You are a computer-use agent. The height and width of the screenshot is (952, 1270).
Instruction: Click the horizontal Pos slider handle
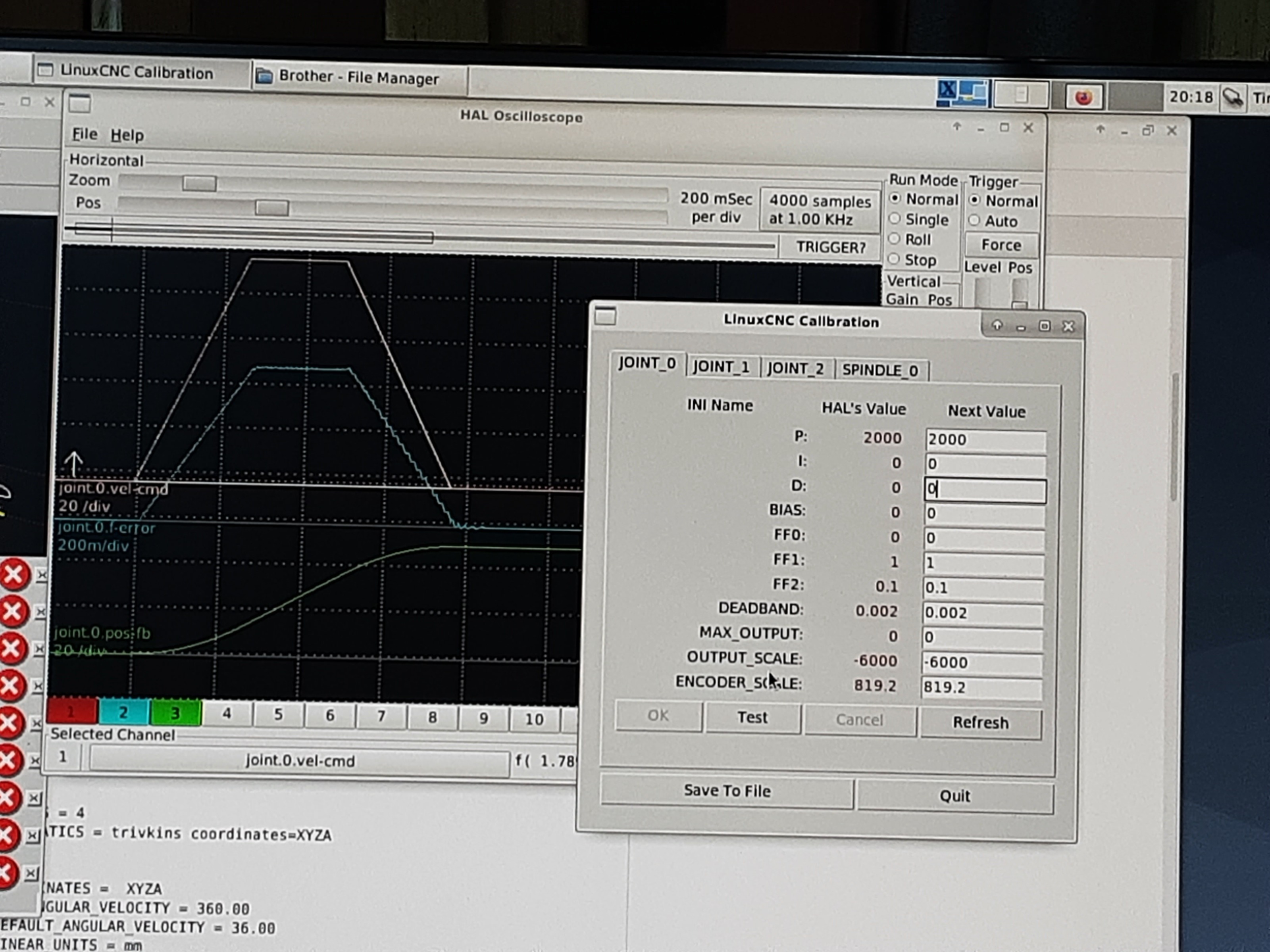point(271,208)
